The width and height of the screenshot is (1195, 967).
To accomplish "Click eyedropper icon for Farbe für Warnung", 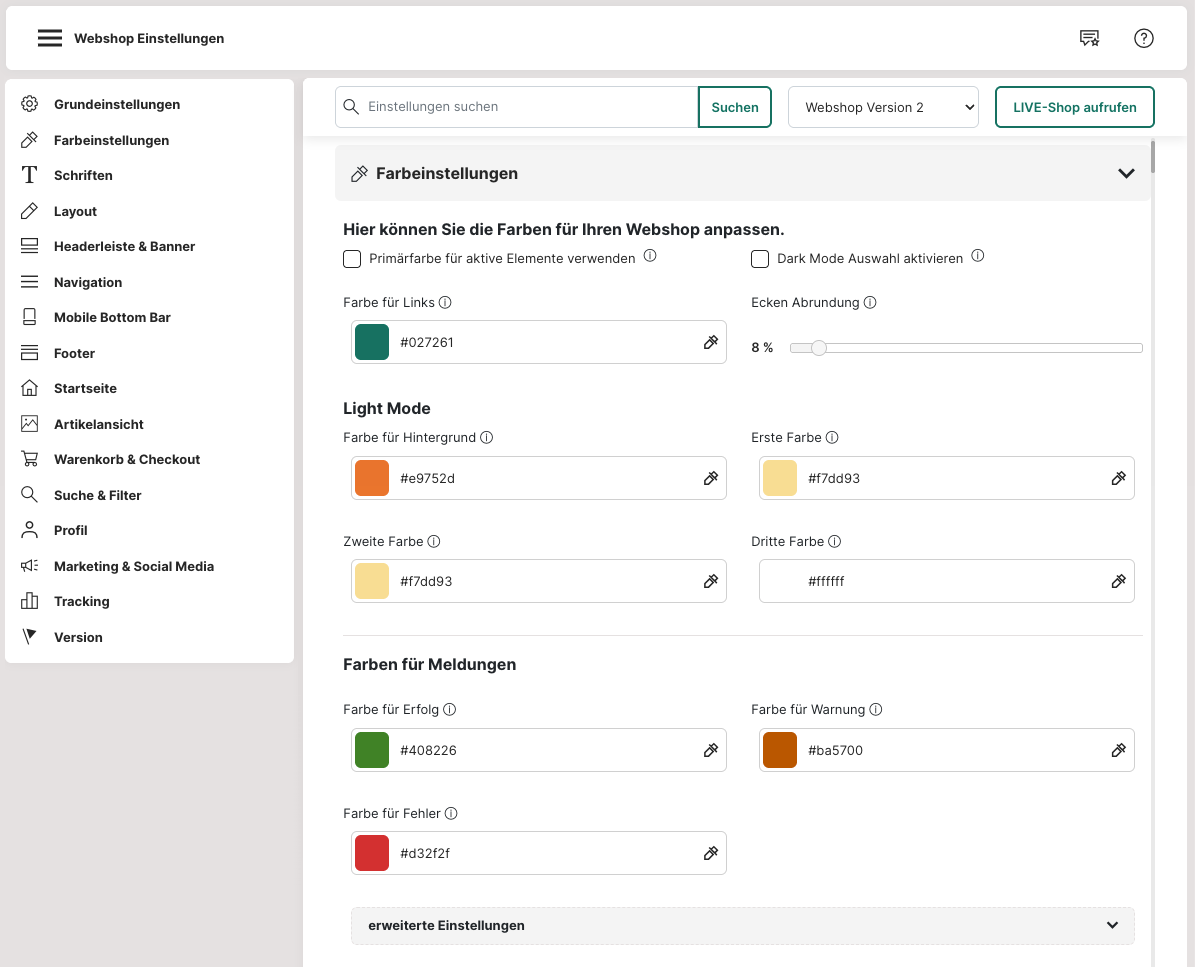I will coord(1119,750).
